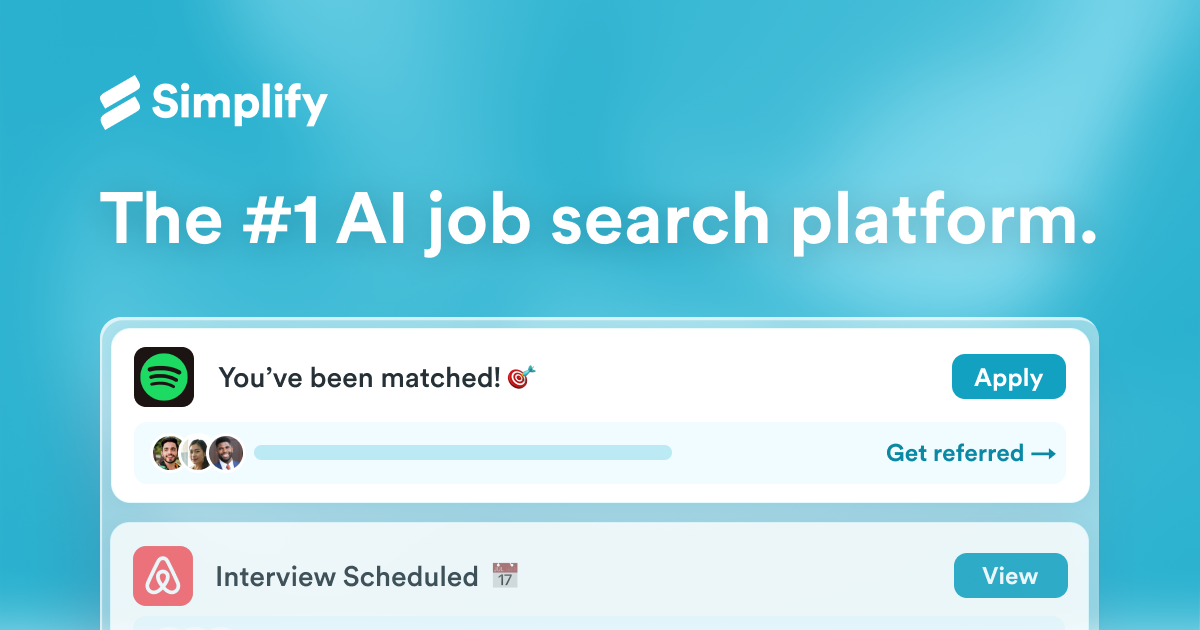
Task: Select the leftmost referrer avatar
Action: click(x=169, y=453)
